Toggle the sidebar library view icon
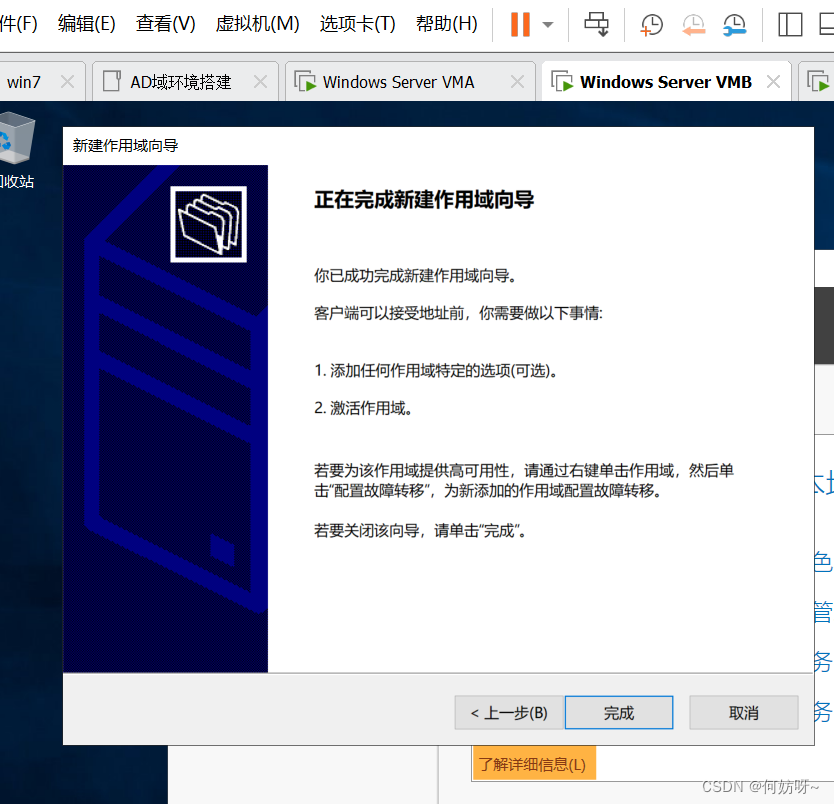The height and width of the screenshot is (804, 834). [790, 24]
